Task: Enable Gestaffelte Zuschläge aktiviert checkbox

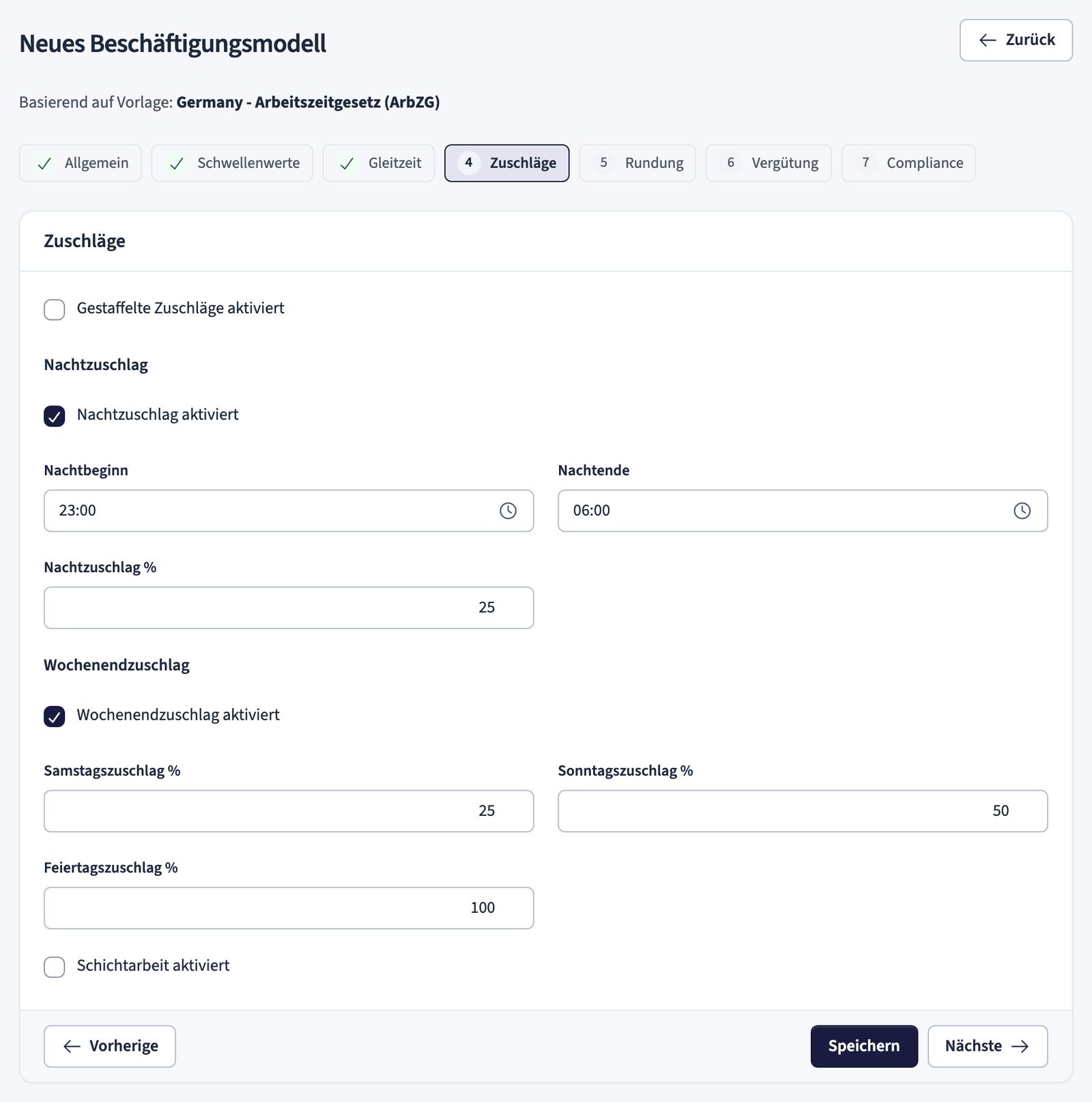Action: (55, 309)
